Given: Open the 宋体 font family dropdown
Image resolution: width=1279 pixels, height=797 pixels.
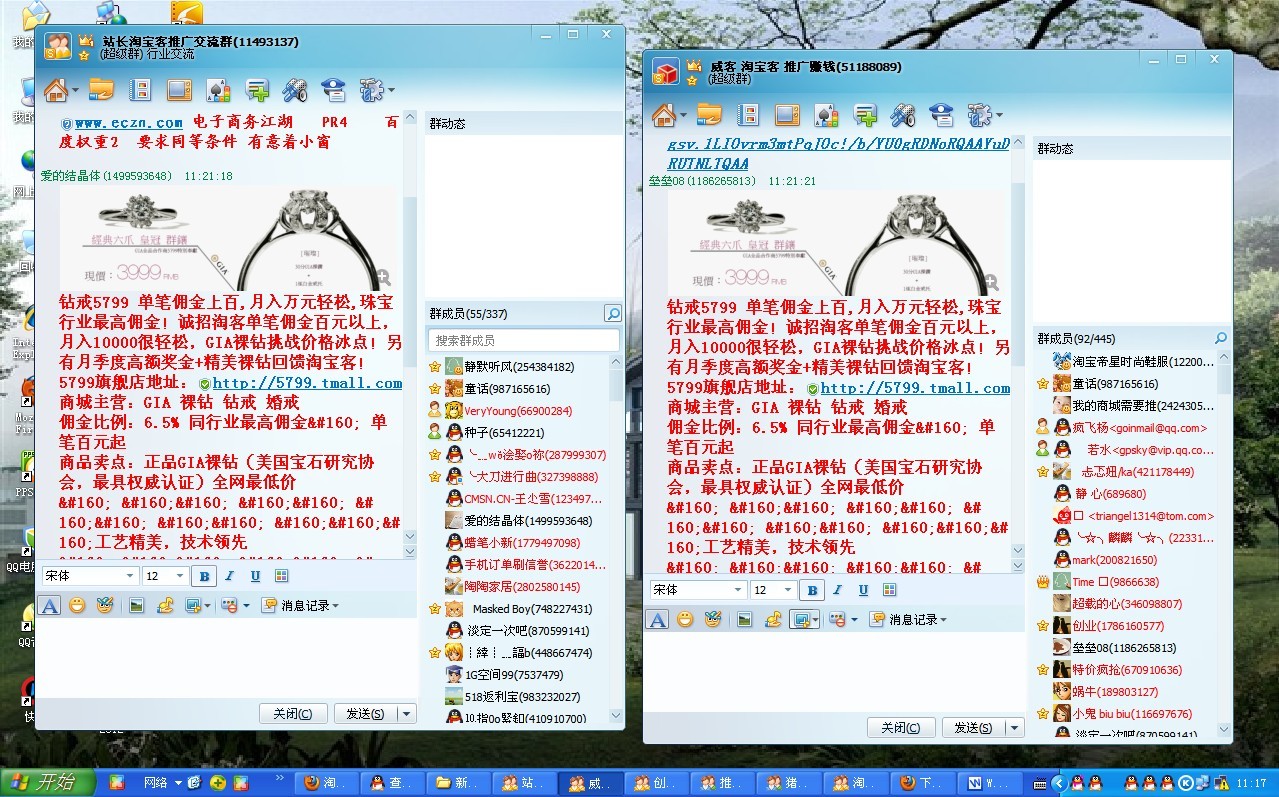Looking at the screenshot, I should click(90, 575).
